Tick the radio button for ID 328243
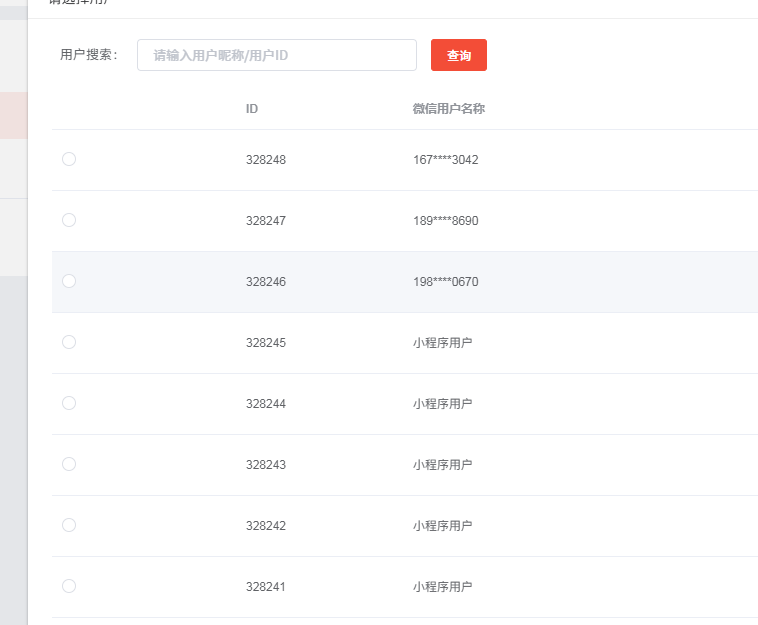The height and width of the screenshot is (625, 758). (69, 464)
